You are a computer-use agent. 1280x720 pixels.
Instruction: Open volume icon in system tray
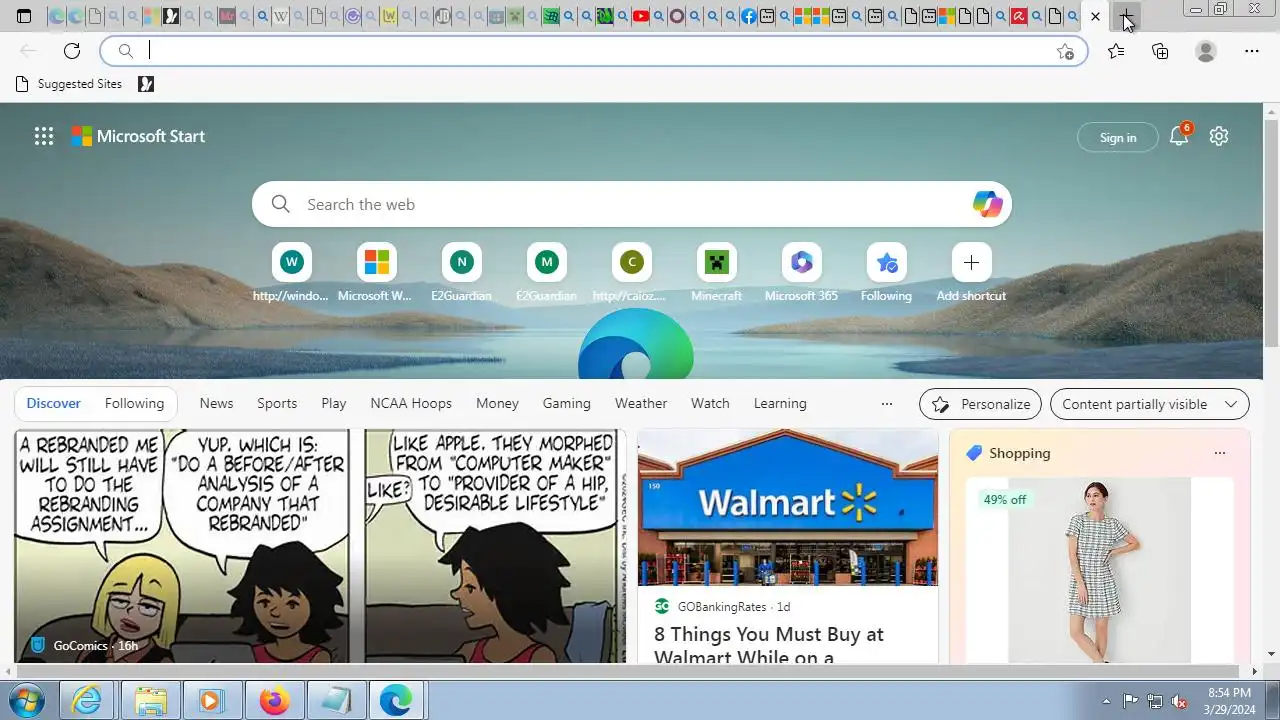[1180, 701]
